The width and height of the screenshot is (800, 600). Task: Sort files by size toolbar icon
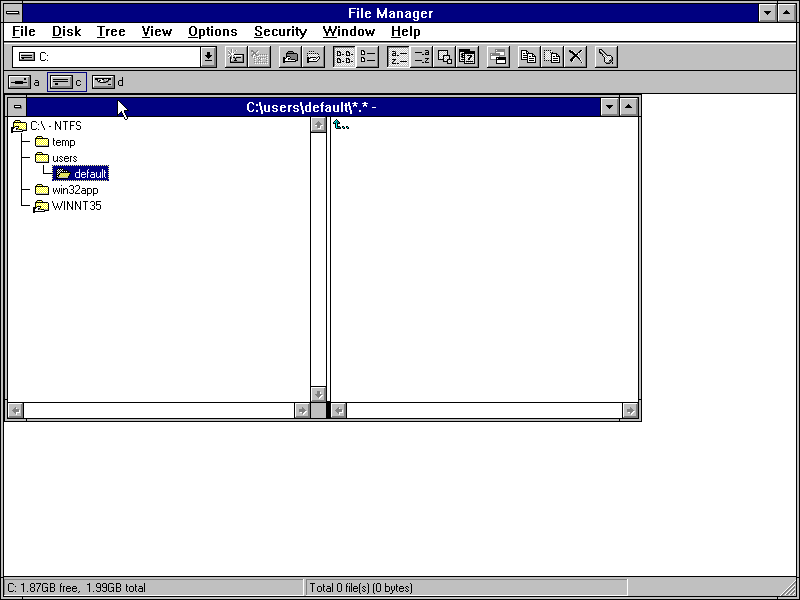pos(444,57)
